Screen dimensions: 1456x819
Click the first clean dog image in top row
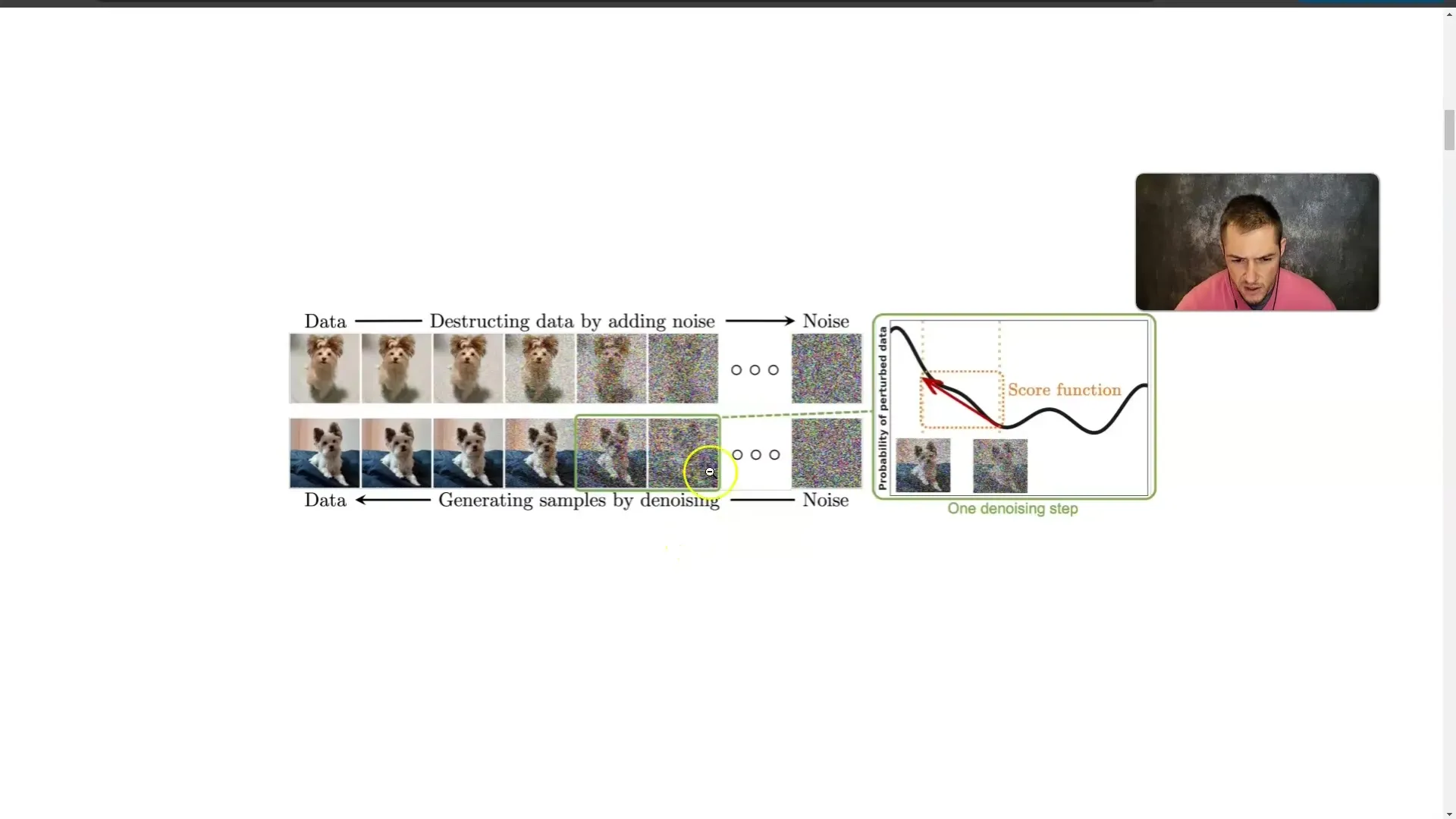(x=322, y=369)
